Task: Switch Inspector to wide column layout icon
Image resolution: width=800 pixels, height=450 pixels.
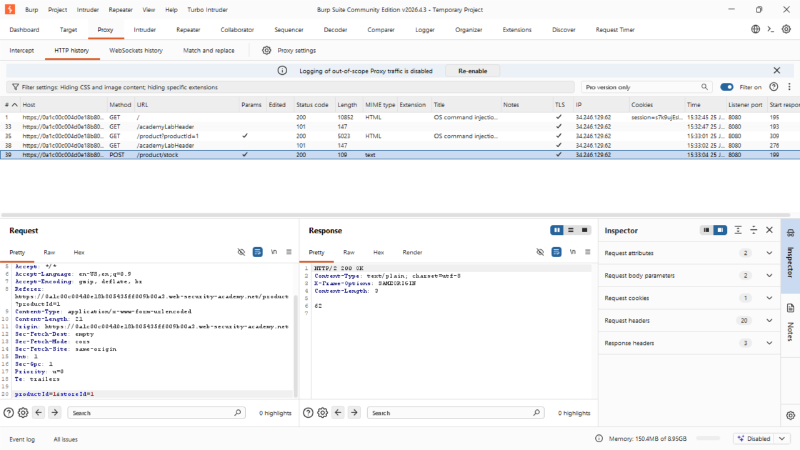Action: 720,230
